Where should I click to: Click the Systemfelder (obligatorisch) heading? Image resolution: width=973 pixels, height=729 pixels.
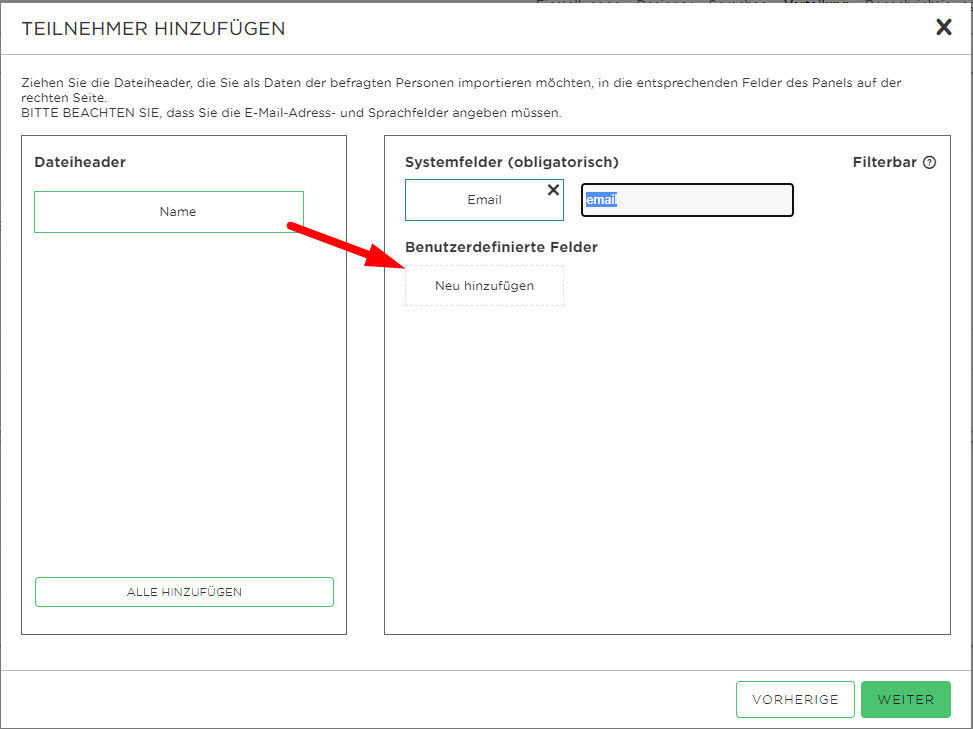(512, 163)
